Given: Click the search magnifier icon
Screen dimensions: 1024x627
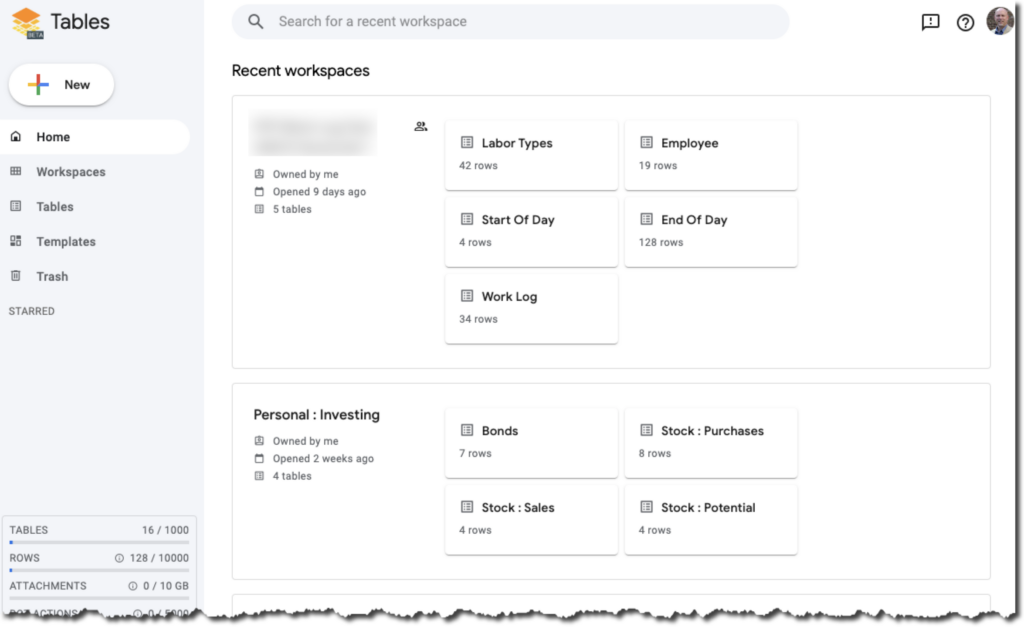Looking at the screenshot, I should [x=256, y=21].
